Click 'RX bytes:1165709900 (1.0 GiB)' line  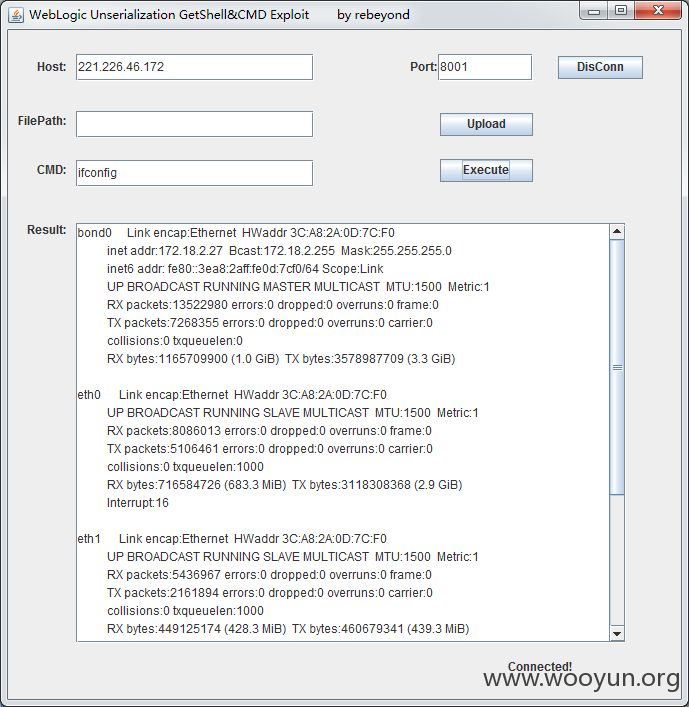coord(281,359)
